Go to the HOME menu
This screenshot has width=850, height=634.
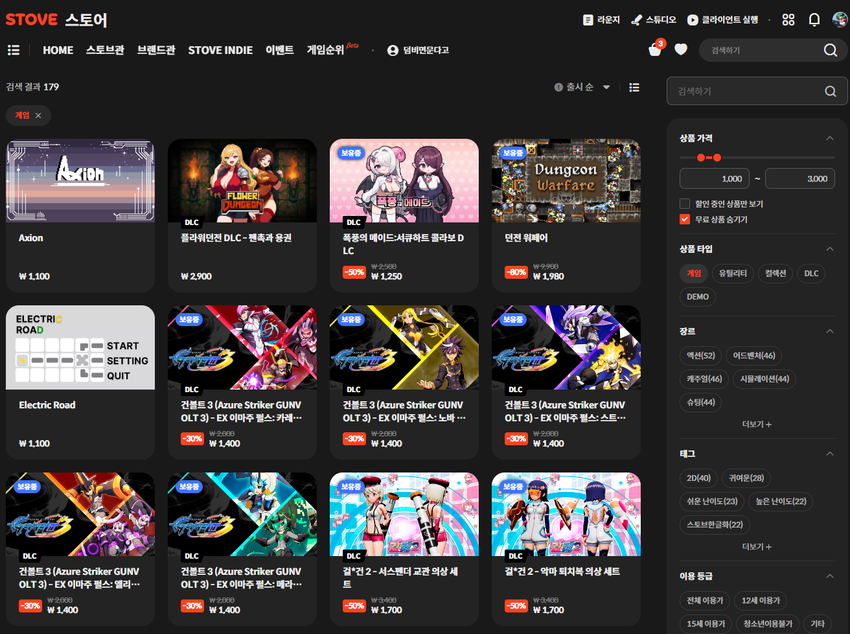pyautogui.click(x=58, y=50)
